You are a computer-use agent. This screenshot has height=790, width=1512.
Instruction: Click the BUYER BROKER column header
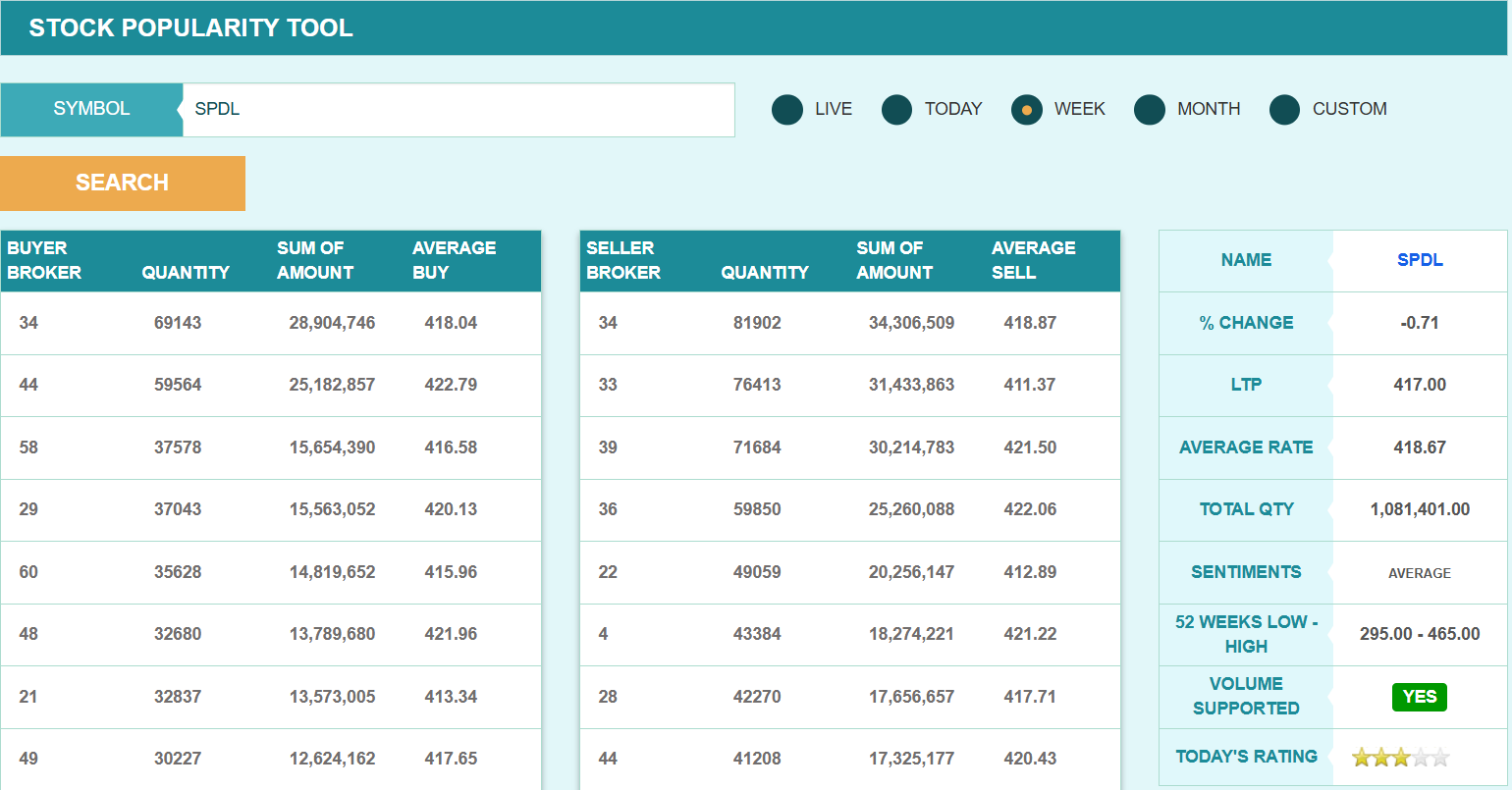[x=44, y=261]
